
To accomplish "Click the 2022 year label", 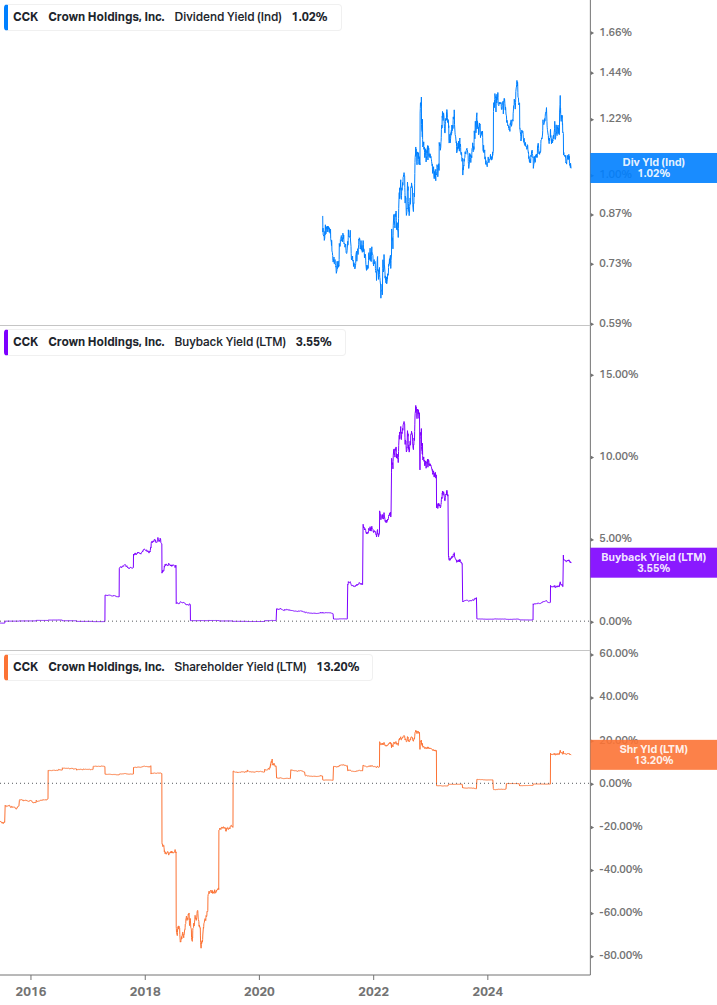I will click(373, 992).
